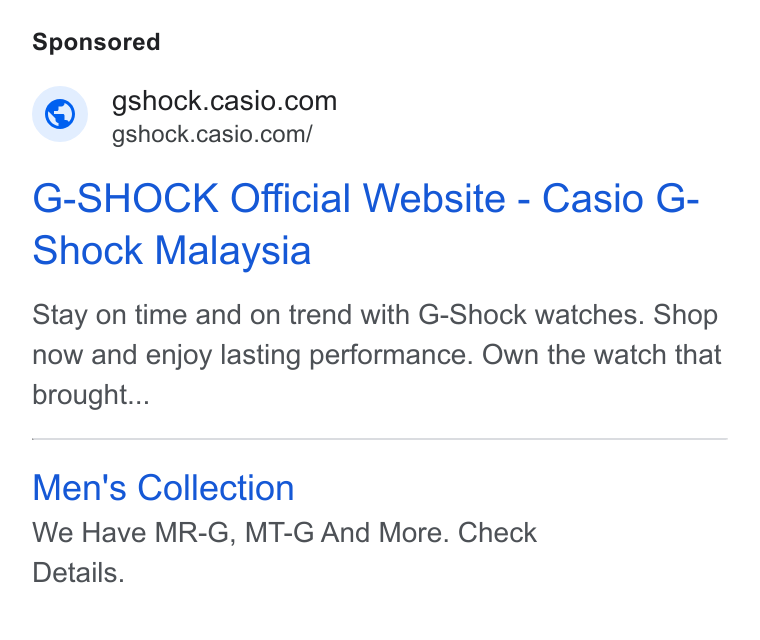Viewport: 760px width, 640px height.
Task: Click "Own the watch that" description text
Action: (602, 355)
